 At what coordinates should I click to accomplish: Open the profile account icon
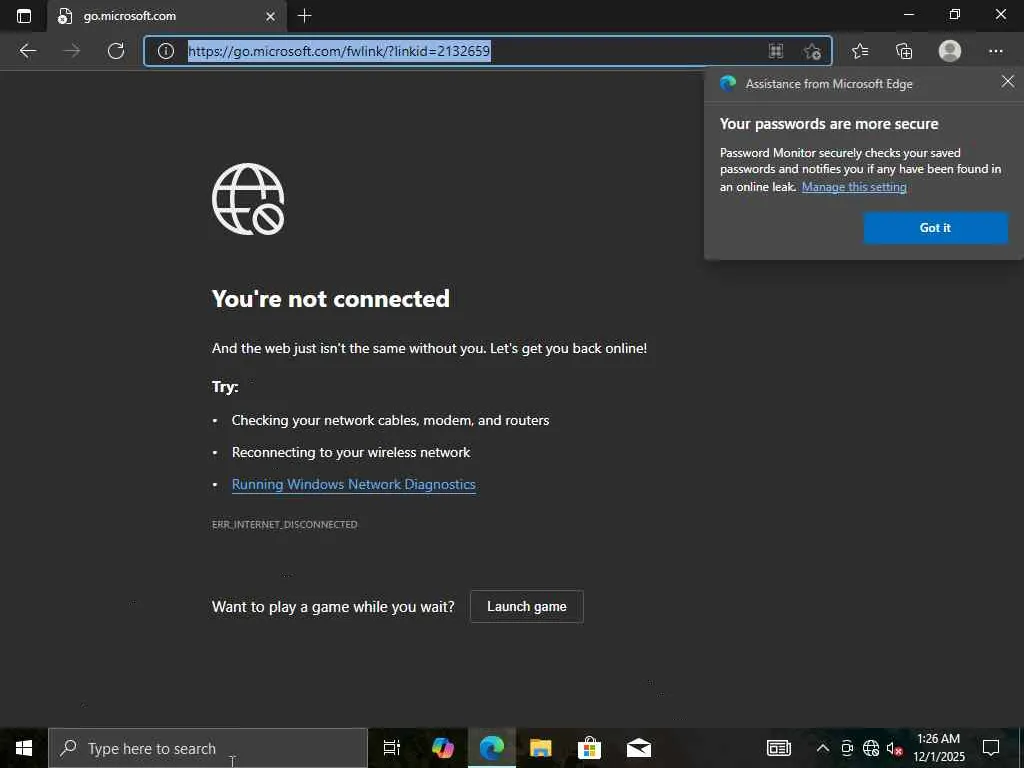pos(950,51)
